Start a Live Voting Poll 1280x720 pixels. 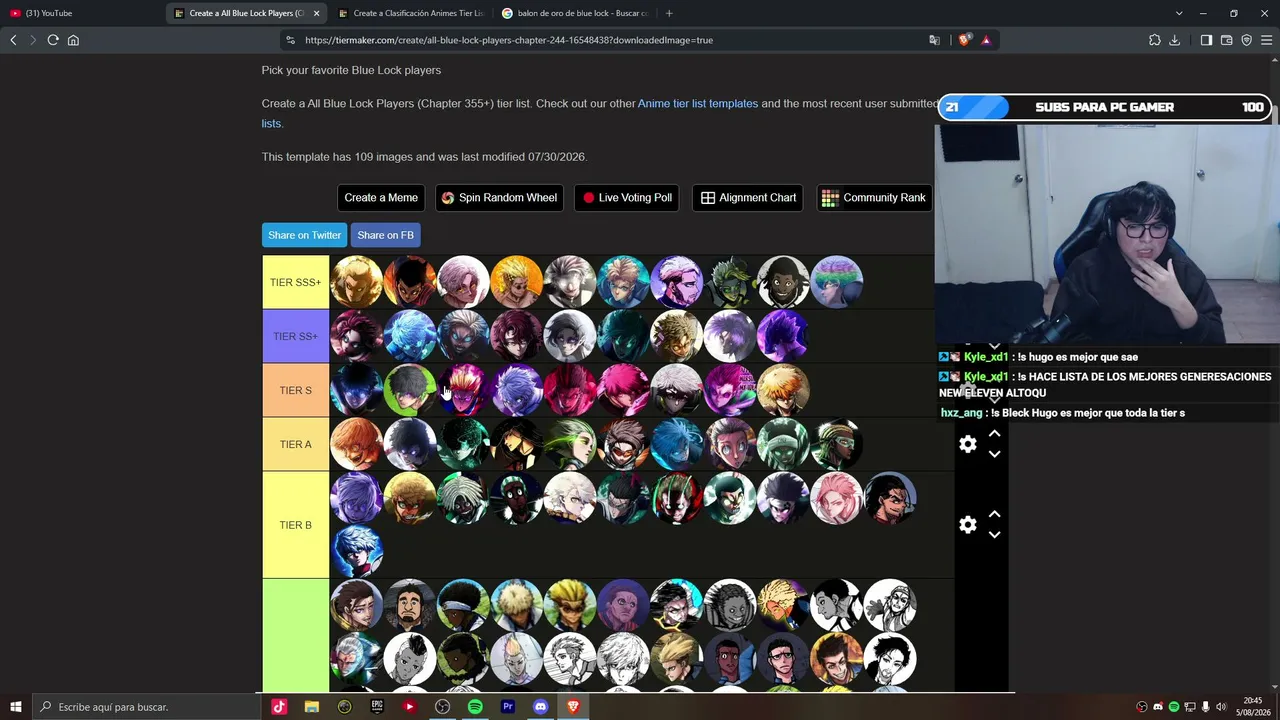click(627, 198)
